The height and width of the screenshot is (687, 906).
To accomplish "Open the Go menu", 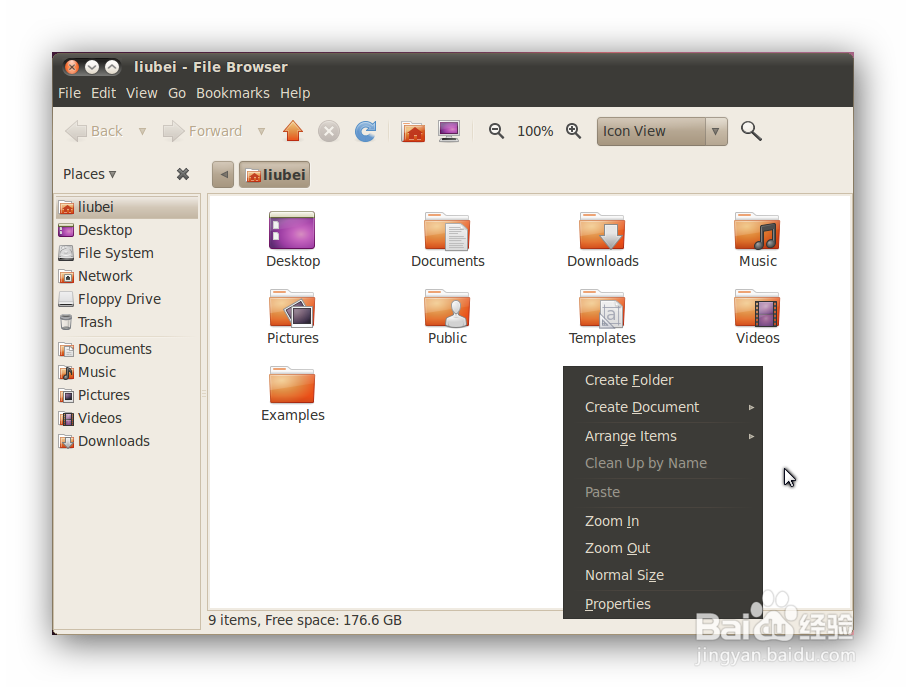I will pyautogui.click(x=177, y=93).
